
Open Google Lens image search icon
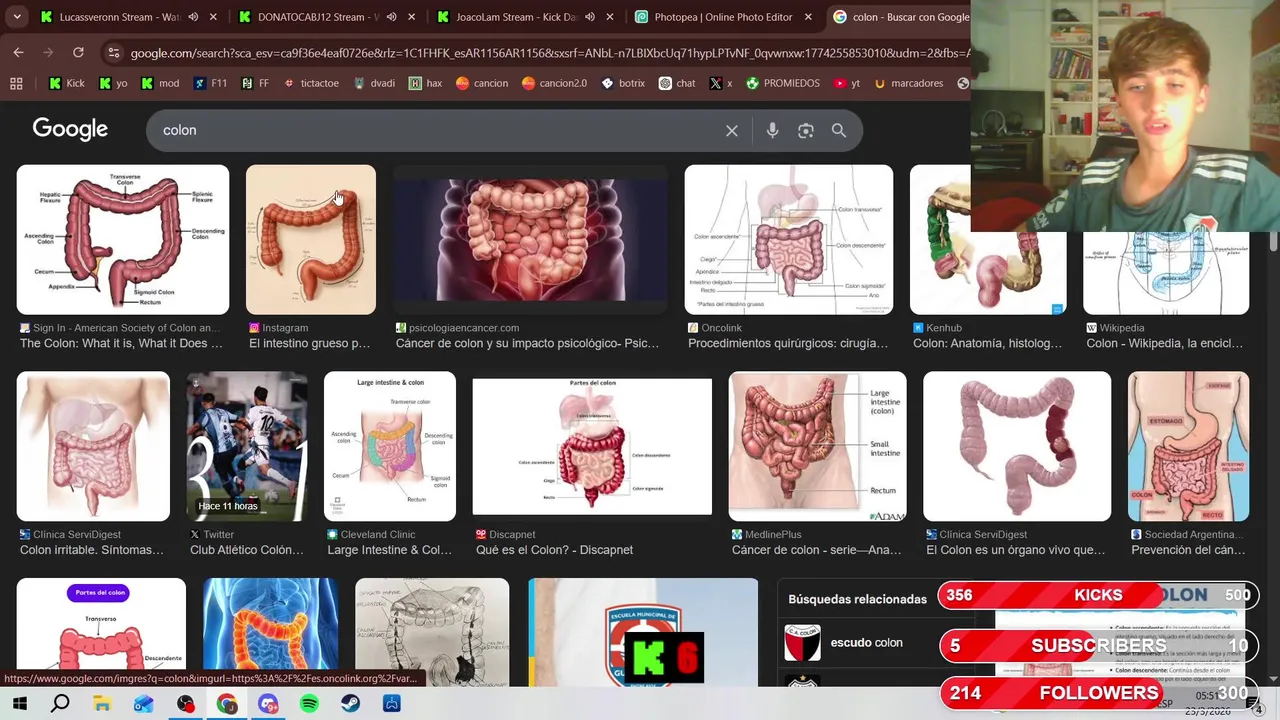click(x=806, y=131)
